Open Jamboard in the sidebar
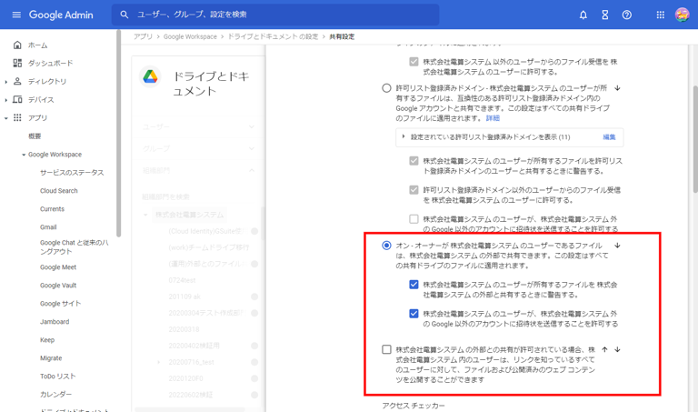 [x=54, y=322]
